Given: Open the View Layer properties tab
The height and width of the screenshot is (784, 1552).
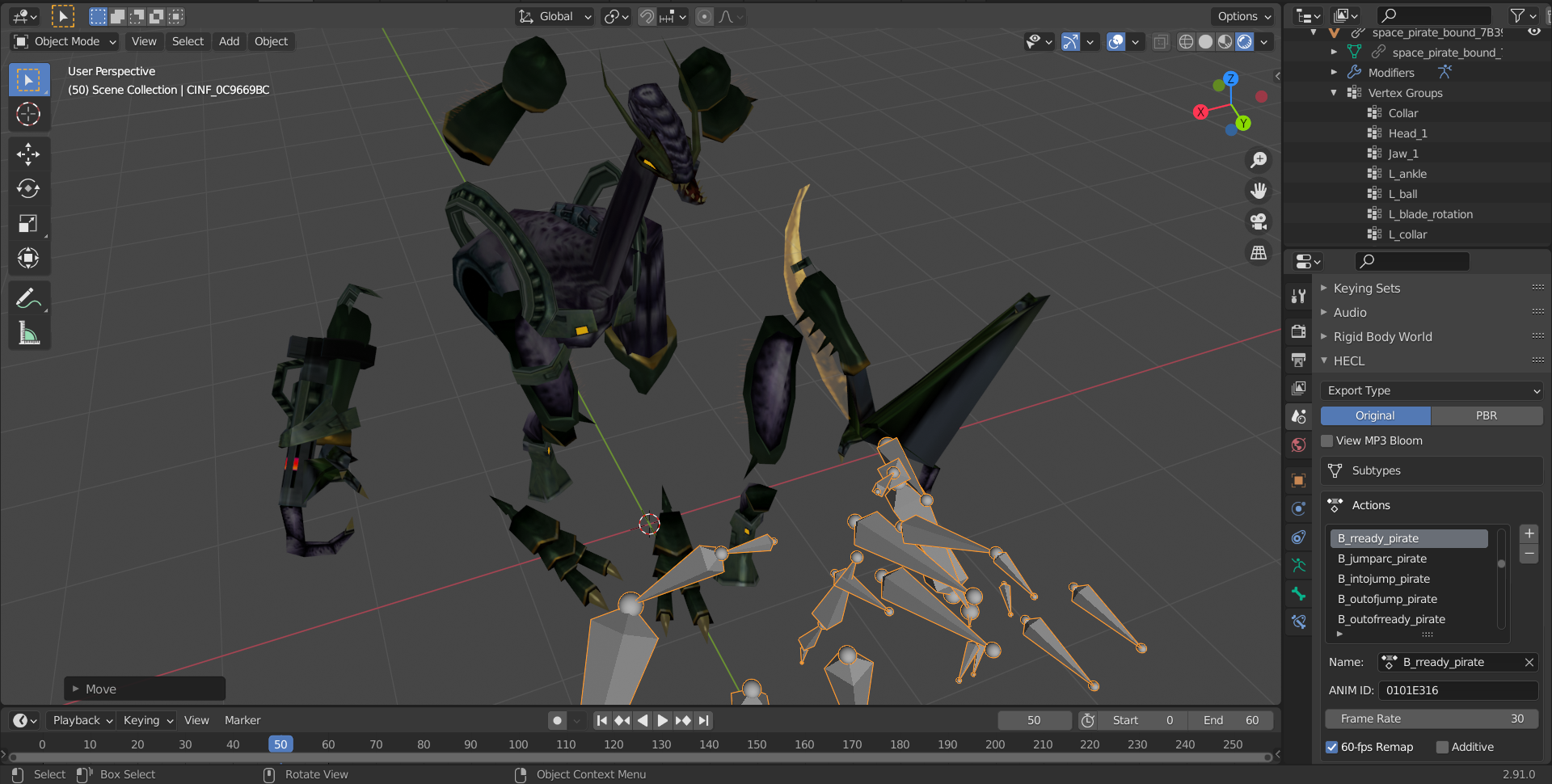Looking at the screenshot, I should (x=1299, y=388).
